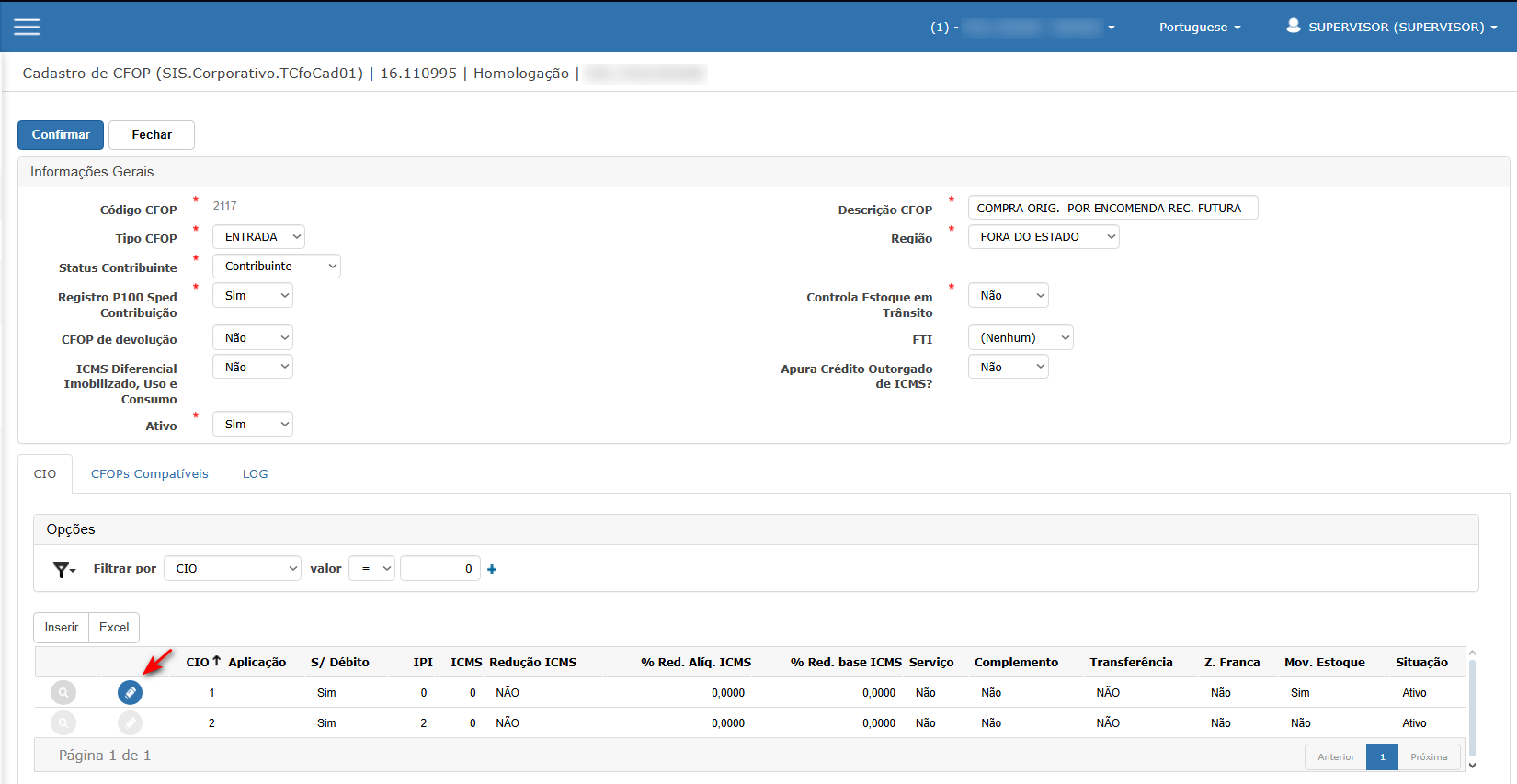Screen dimensions: 1517x784
Task: Sort by IPI column header
Action: pyautogui.click(x=423, y=662)
